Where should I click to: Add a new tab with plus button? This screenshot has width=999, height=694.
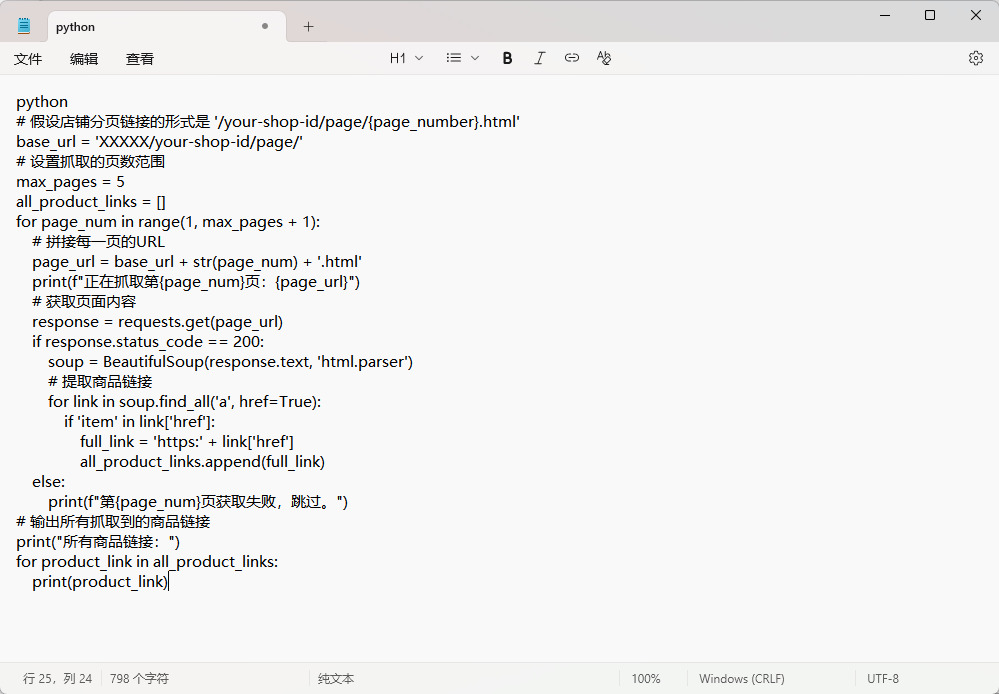308,27
